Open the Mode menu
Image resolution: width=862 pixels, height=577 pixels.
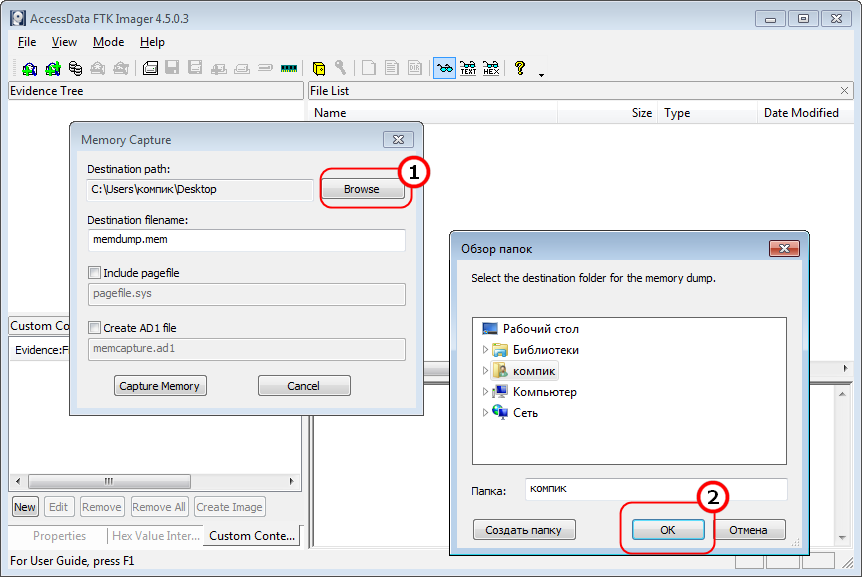(108, 42)
